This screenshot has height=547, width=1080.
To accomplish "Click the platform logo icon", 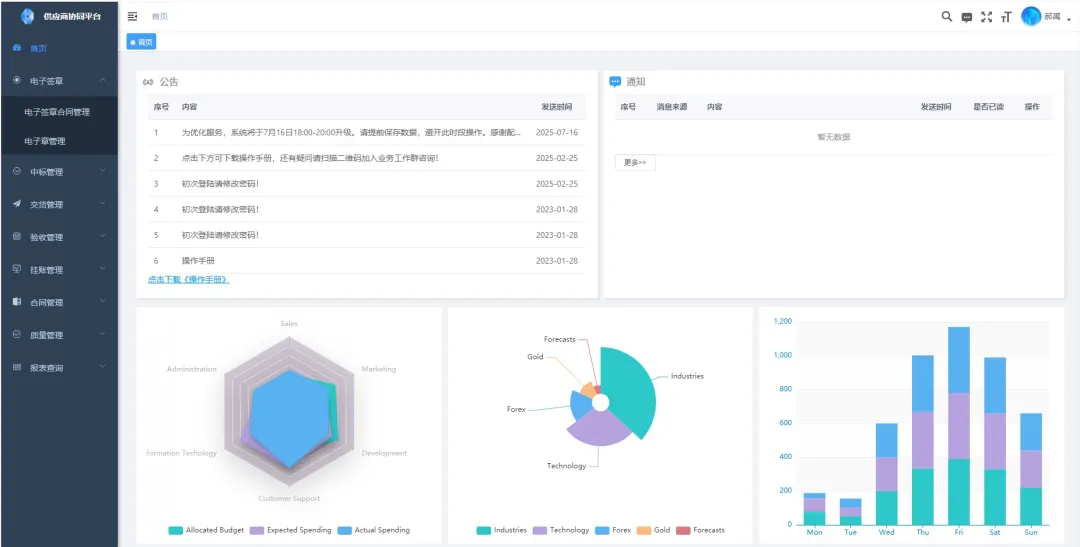I will tap(27, 16).
